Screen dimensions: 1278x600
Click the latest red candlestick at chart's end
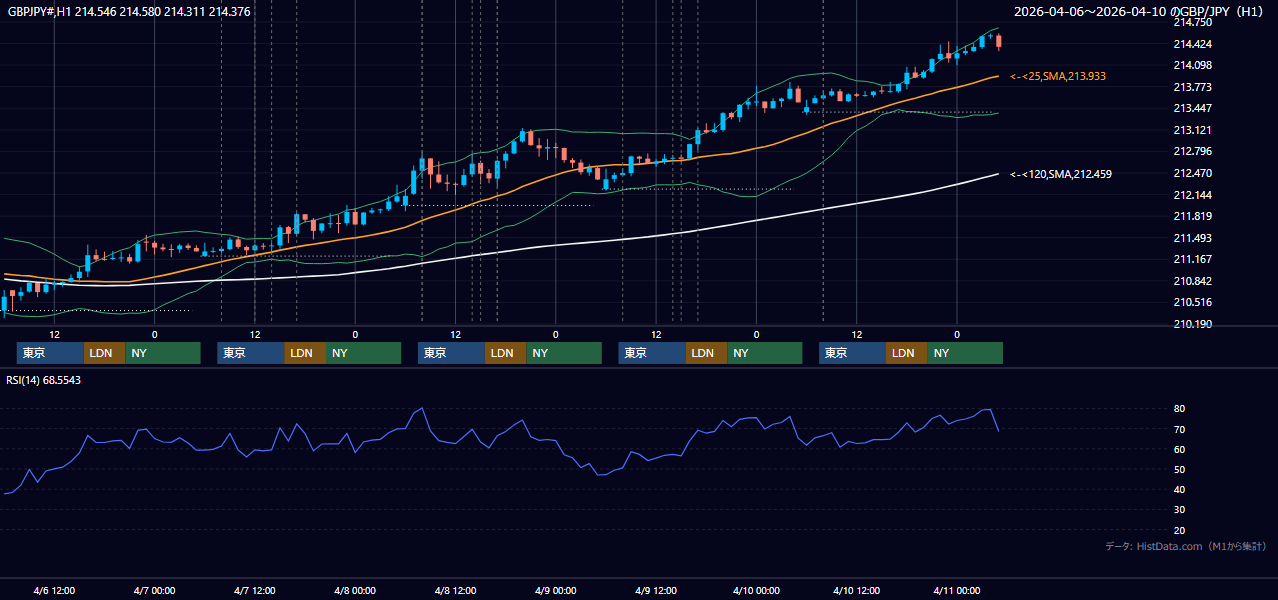(x=999, y=41)
